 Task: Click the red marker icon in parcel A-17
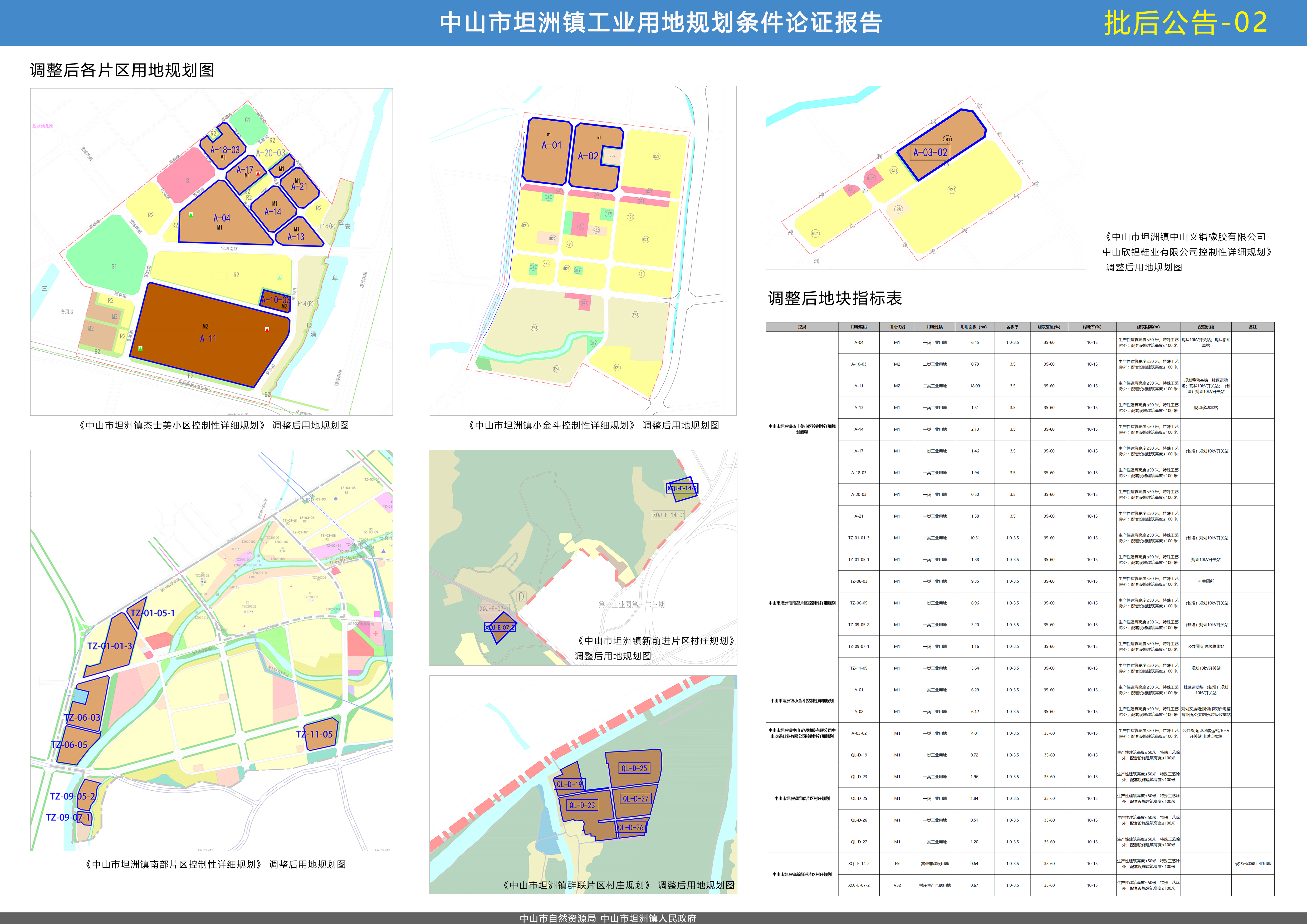coord(258,173)
